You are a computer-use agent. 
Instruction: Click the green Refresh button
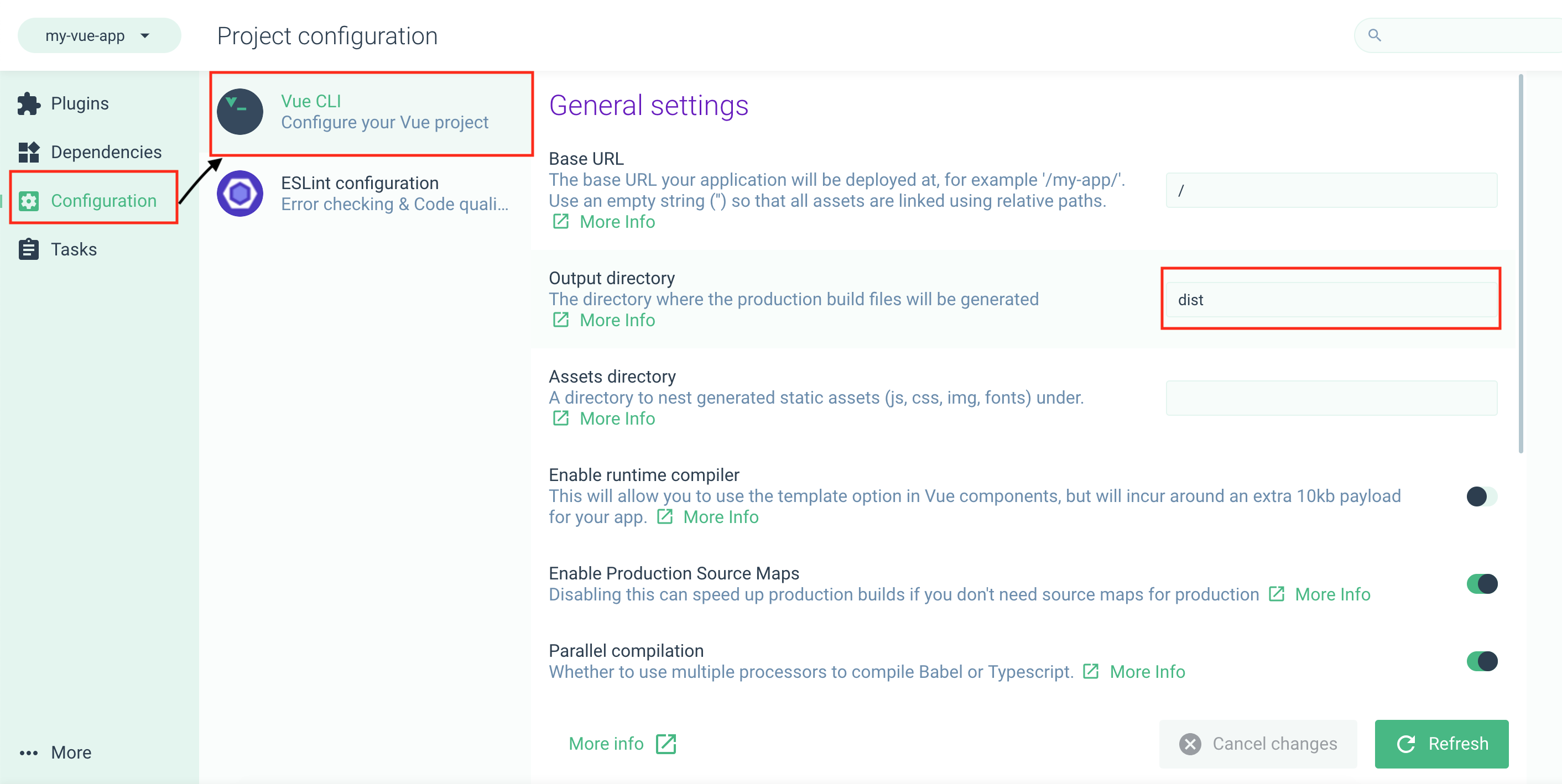coord(1441,744)
